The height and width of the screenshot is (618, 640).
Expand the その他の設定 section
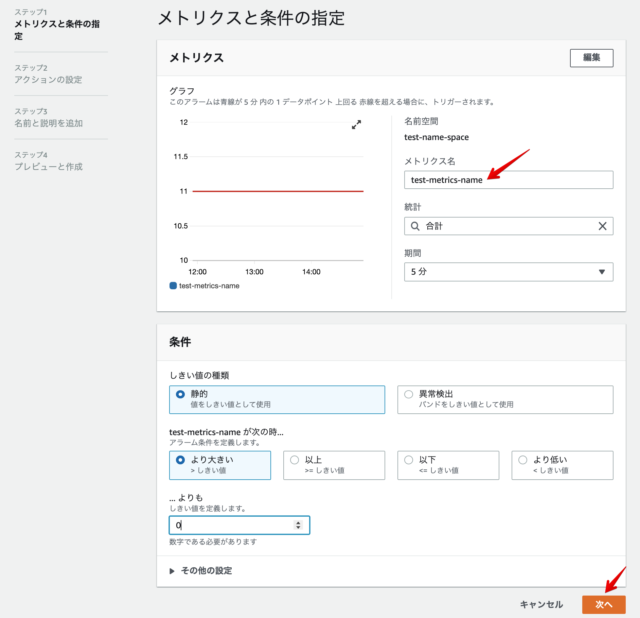(x=200, y=571)
